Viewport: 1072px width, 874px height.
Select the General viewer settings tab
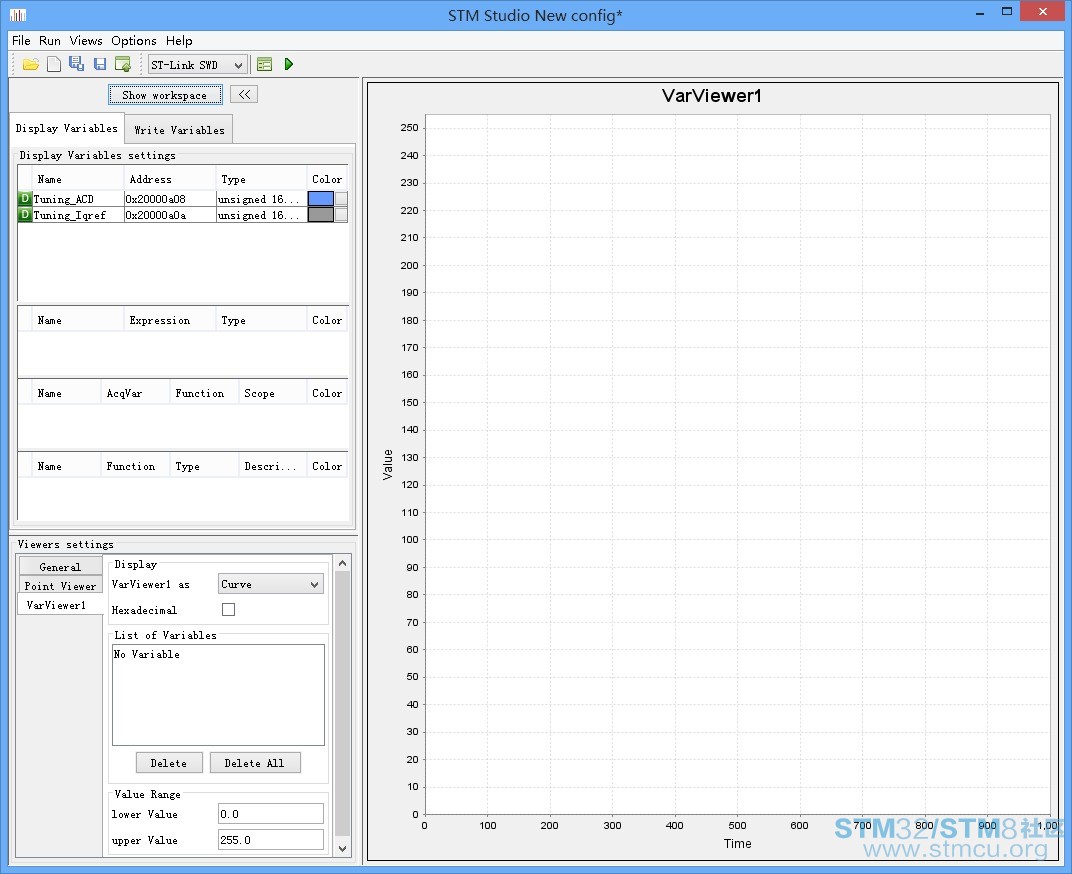click(60, 567)
